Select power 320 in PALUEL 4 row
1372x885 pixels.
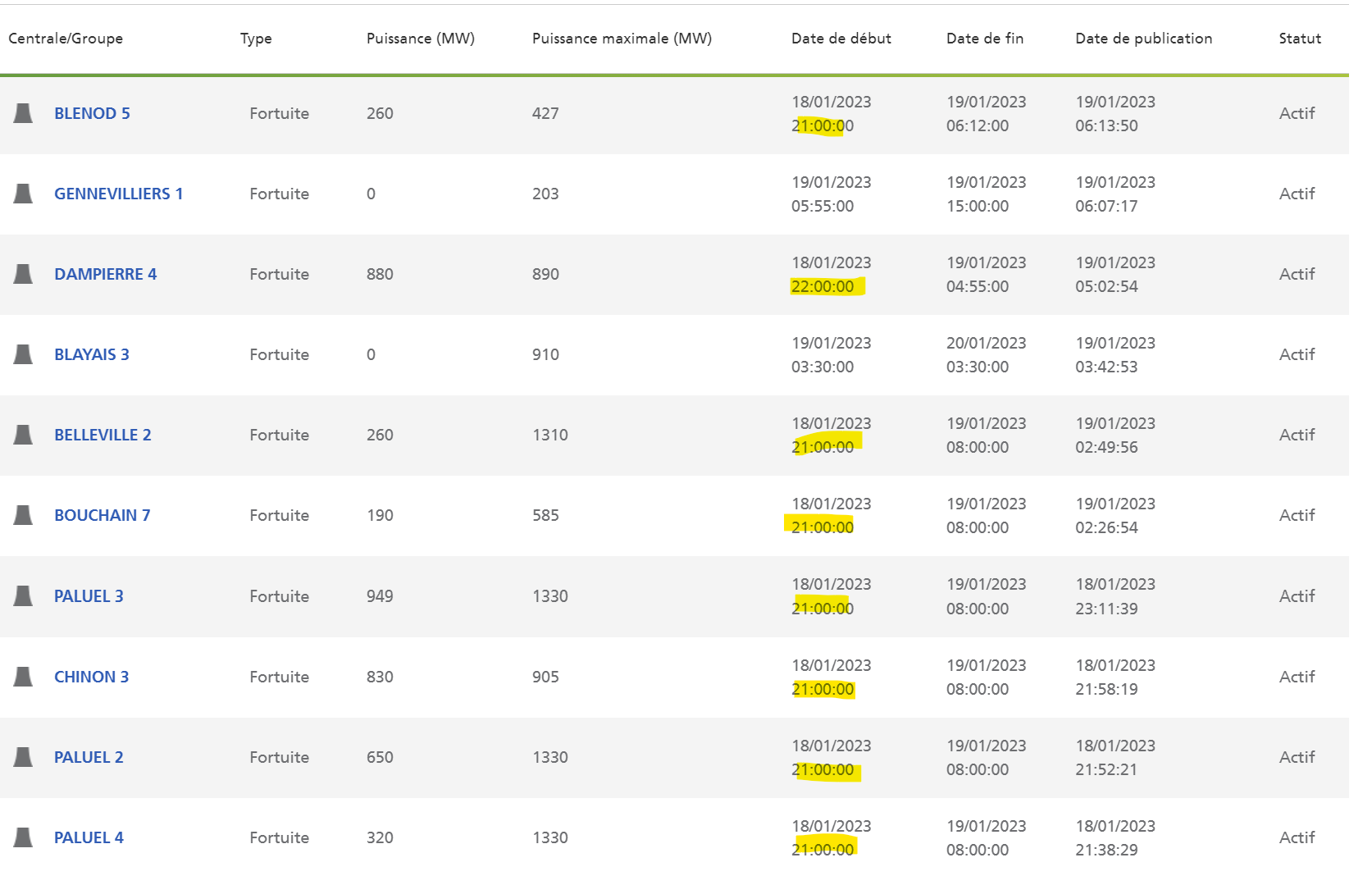[x=380, y=837]
